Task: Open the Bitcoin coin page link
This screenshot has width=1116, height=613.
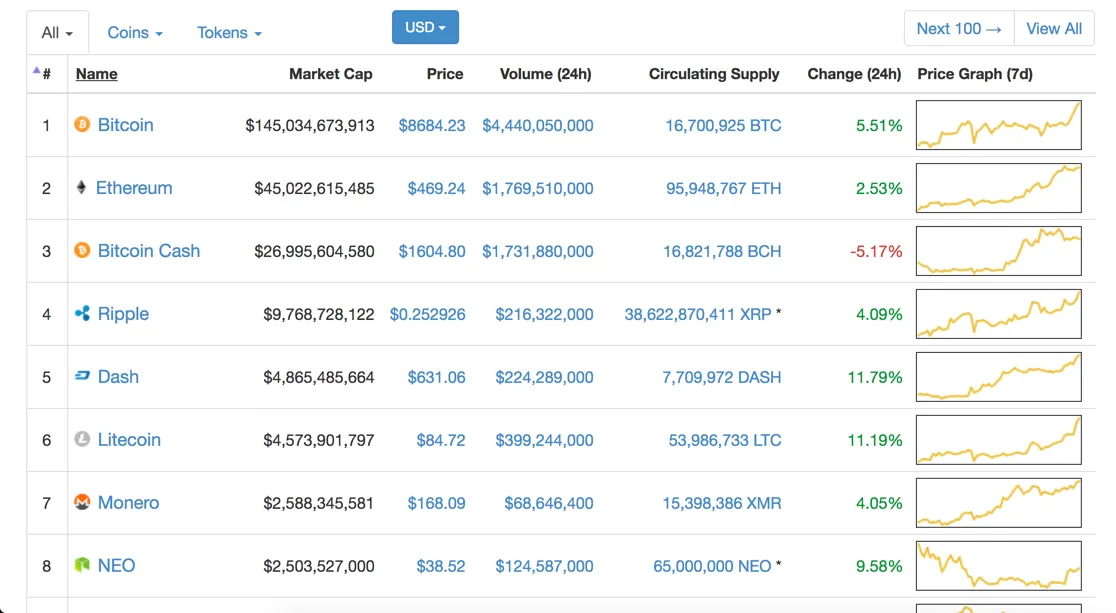Action: click(x=125, y=125)
